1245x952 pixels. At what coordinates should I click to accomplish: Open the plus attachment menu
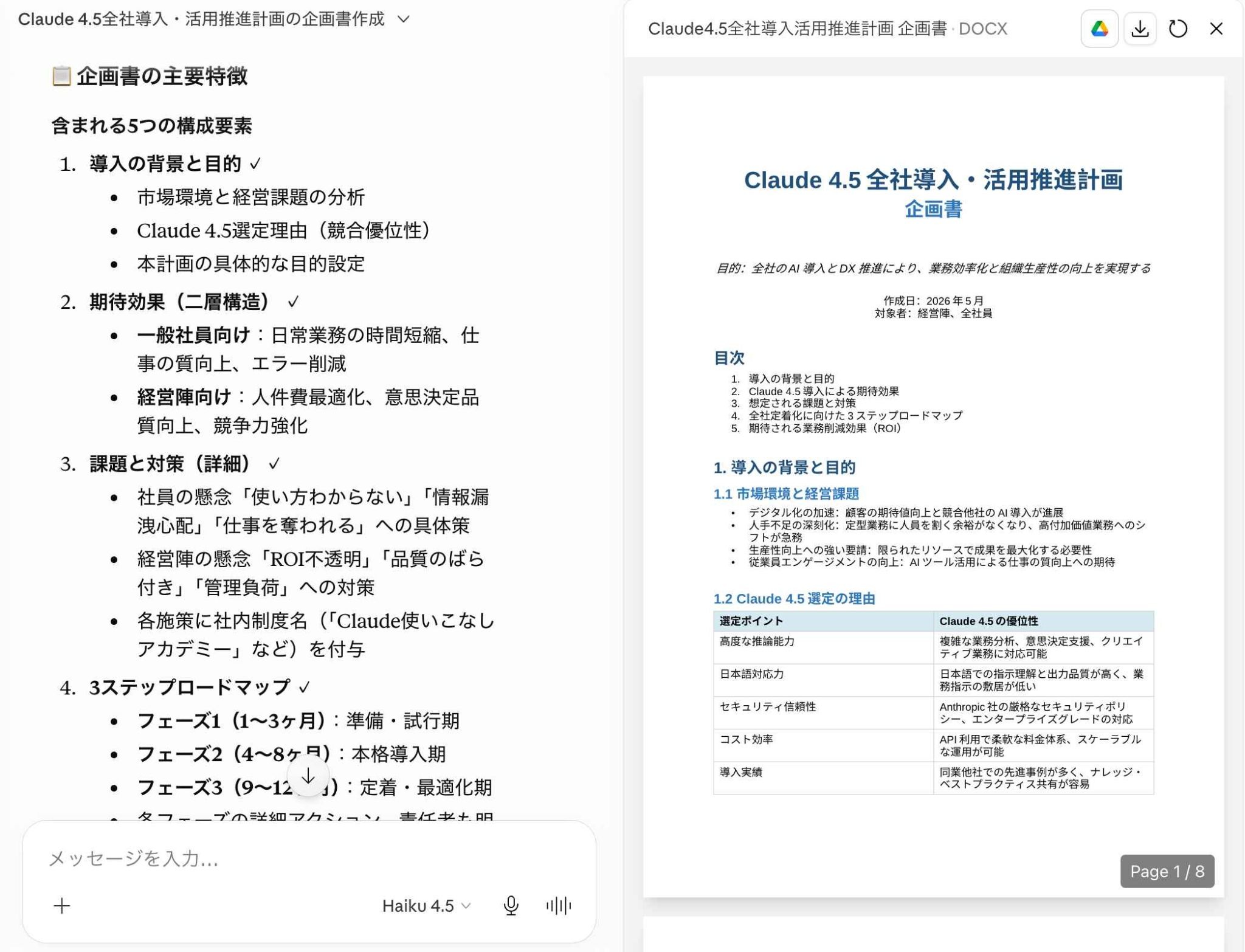[62, 906]
